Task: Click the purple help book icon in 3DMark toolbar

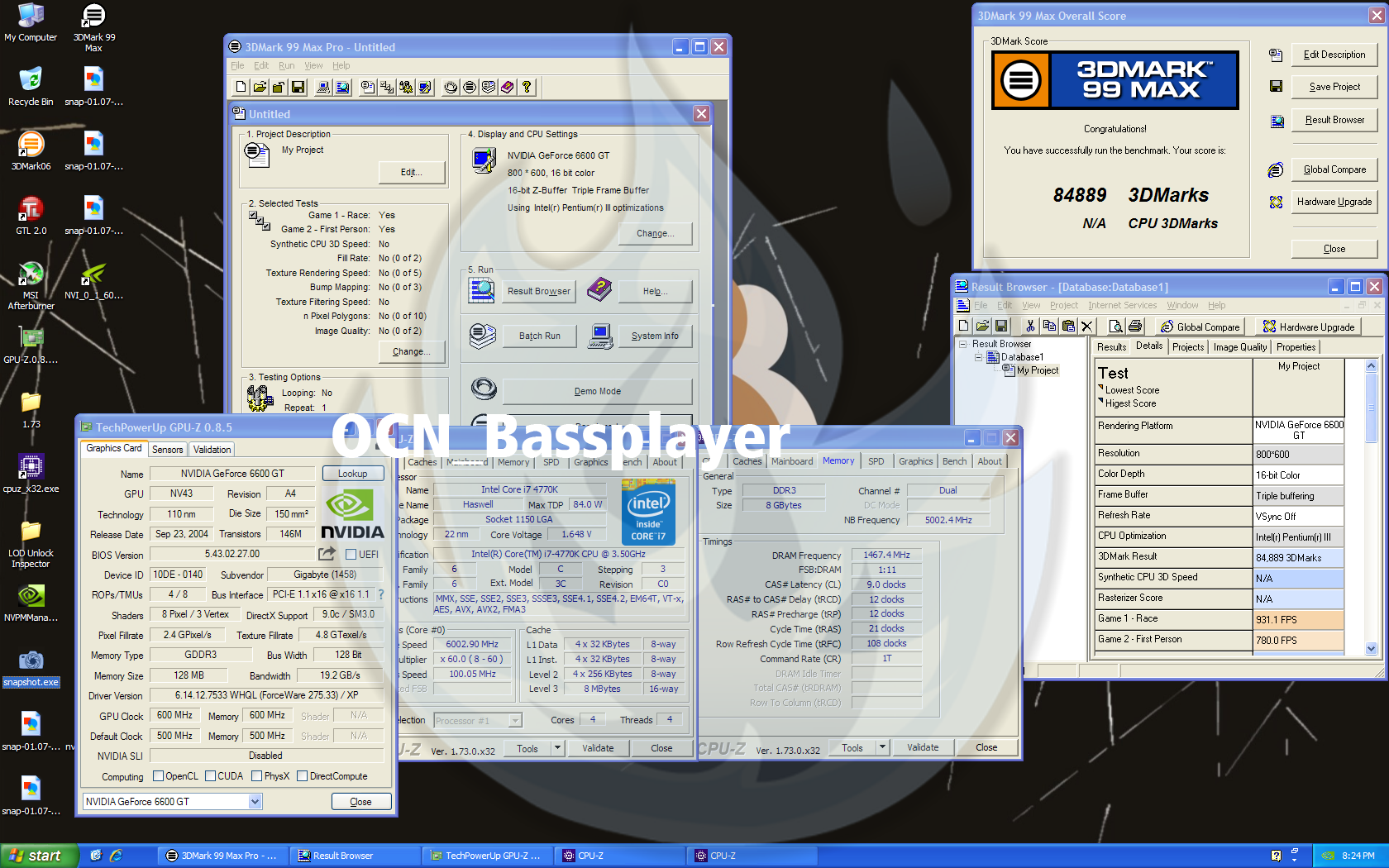Action: (x=508, y=87)
